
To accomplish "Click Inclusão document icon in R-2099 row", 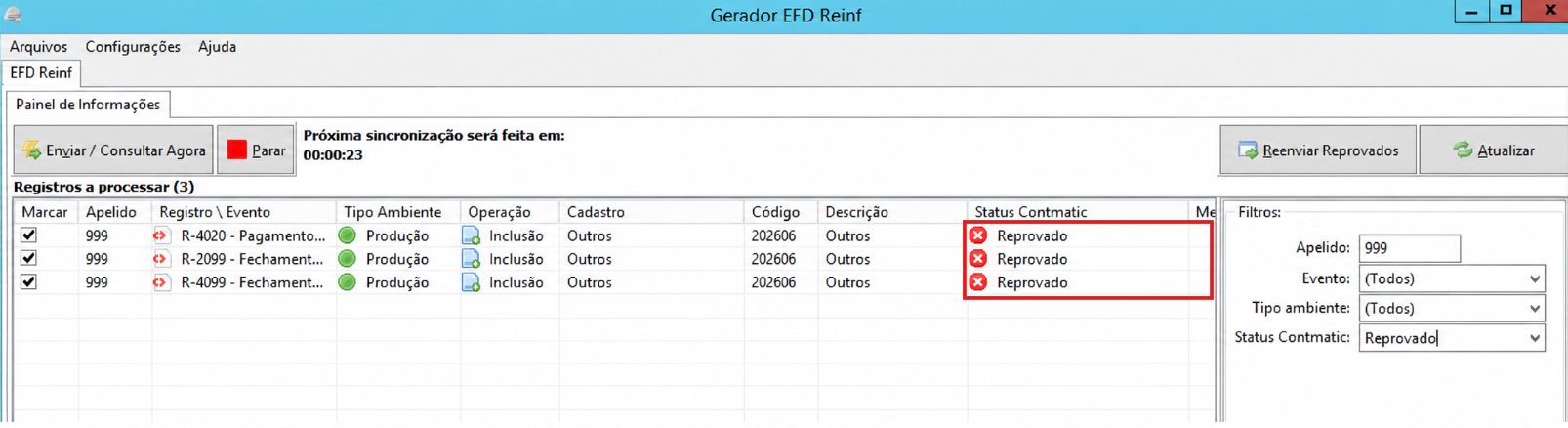I will pyautogui.click(x=471, y=259).
